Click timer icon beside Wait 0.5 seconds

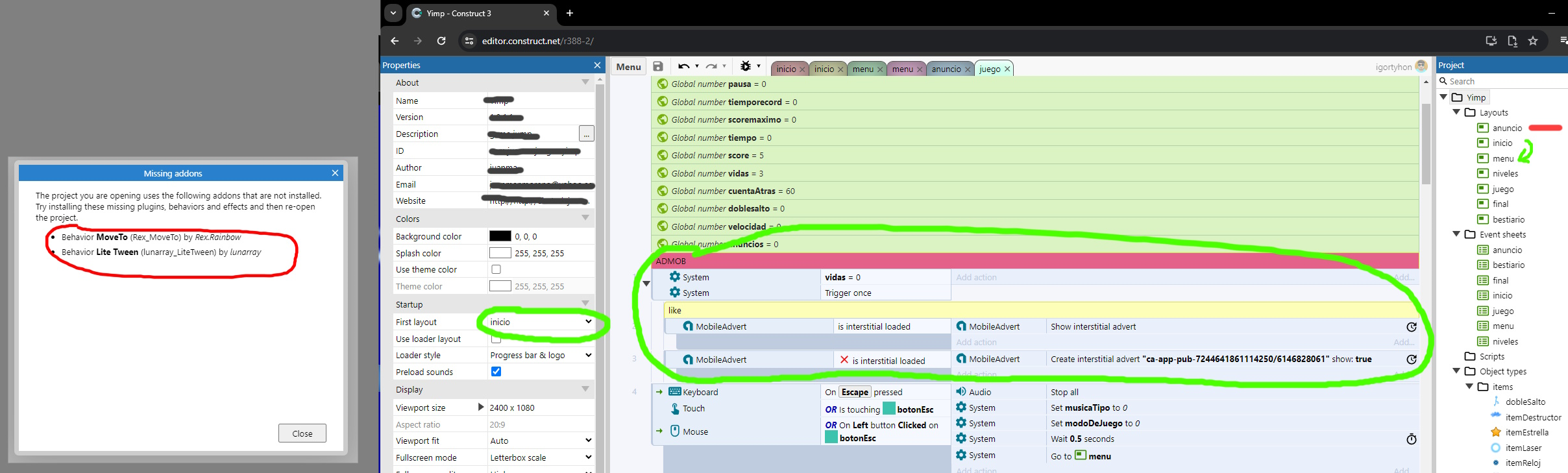click(x=1411, y=439)
